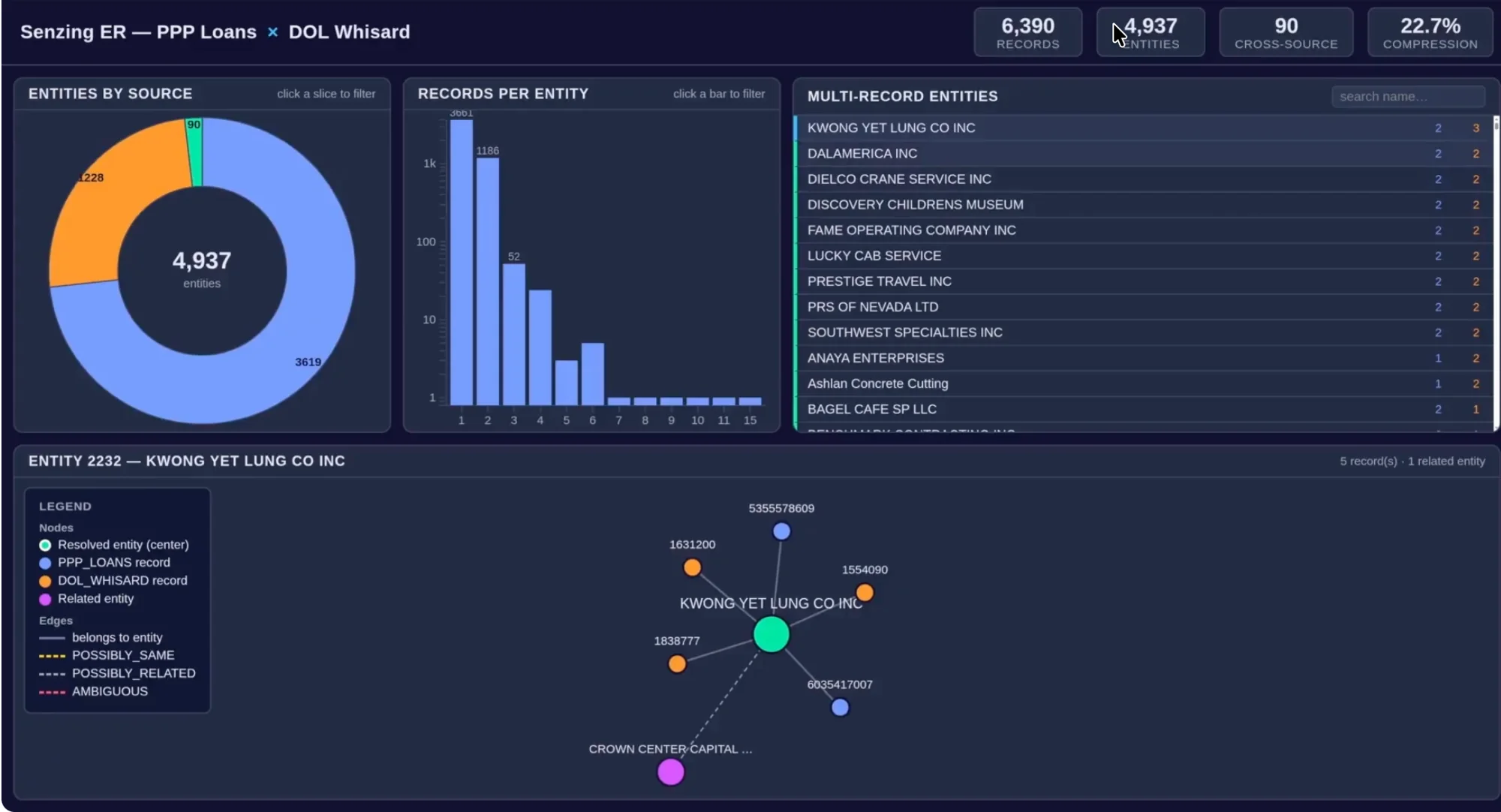The image size is (1501, 812).
Task: Click the 4,937 ENTITIES stat card
Action: coord(1151,32)
